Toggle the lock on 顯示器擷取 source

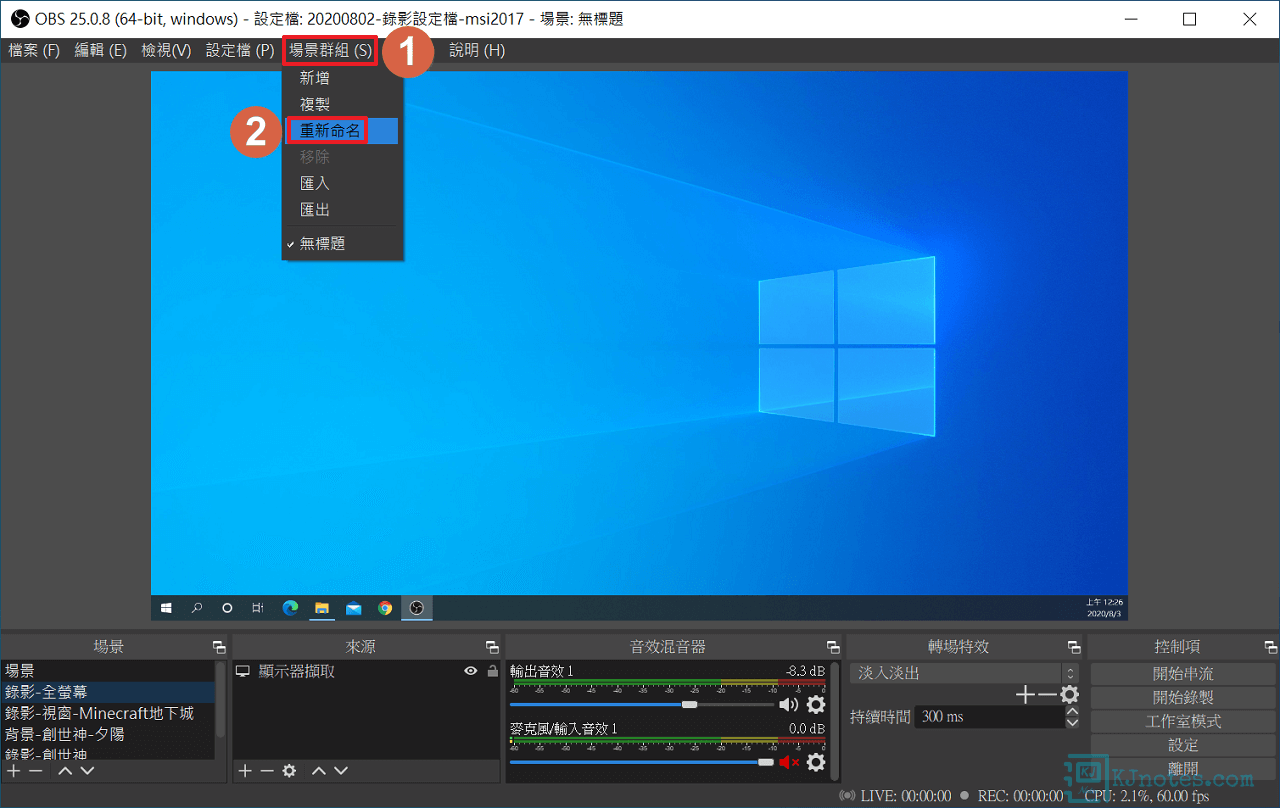491,671
